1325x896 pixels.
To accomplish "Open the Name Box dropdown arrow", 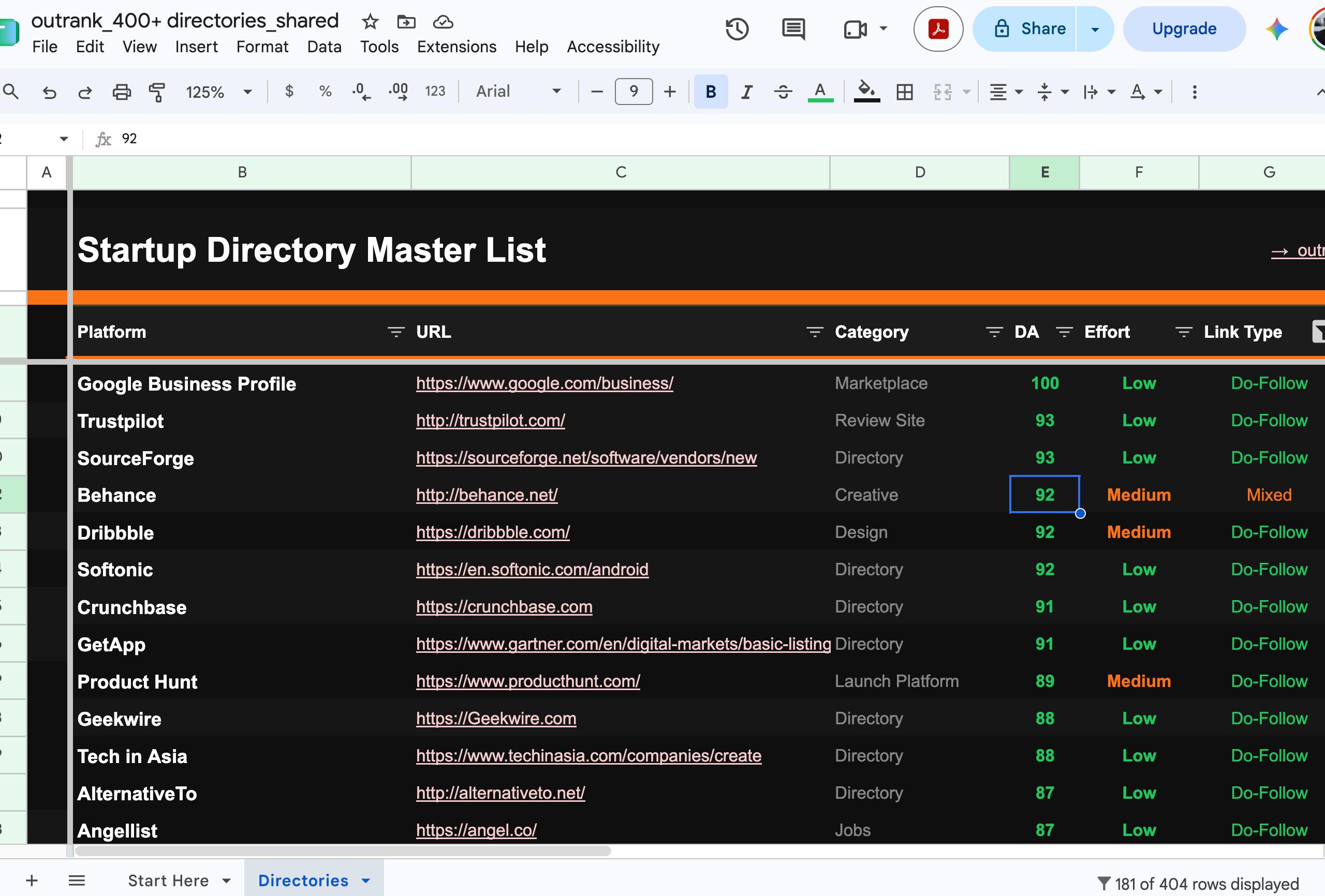I will (x=64, y=139).
